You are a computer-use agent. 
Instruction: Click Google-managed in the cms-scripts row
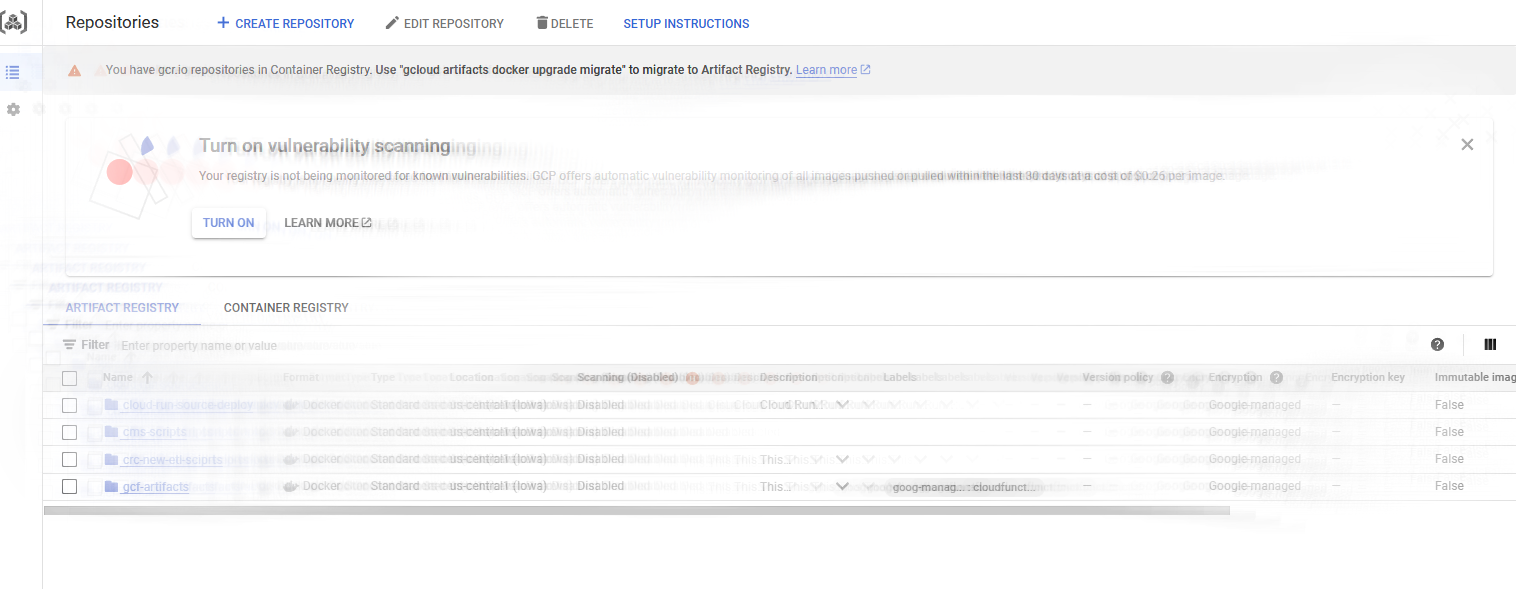pos(1255,432)
